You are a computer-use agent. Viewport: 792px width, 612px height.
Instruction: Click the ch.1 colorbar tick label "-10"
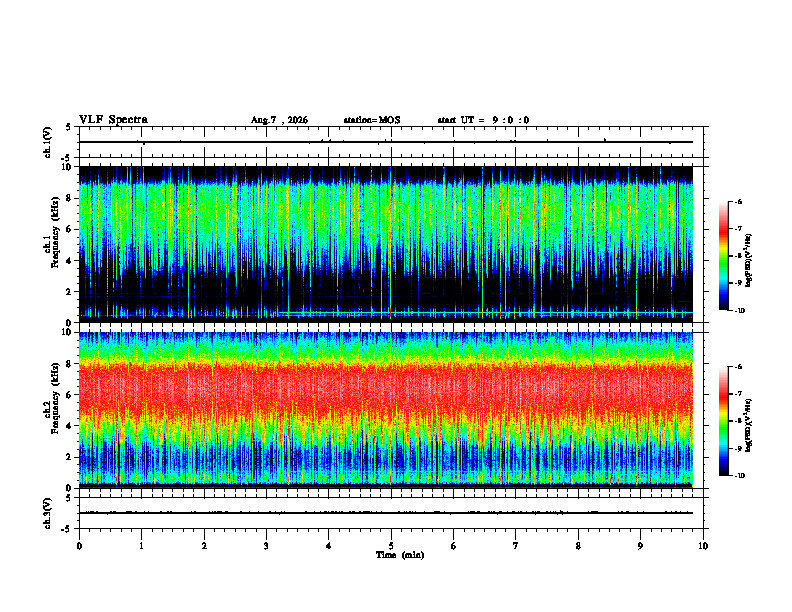(739, 311)
